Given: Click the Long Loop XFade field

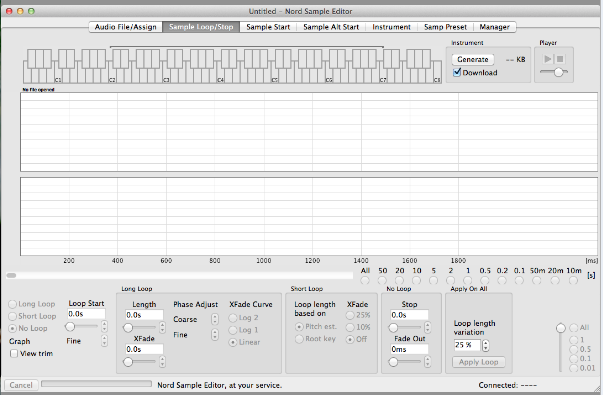Looking at the screenshot, I should click(144, 349).
